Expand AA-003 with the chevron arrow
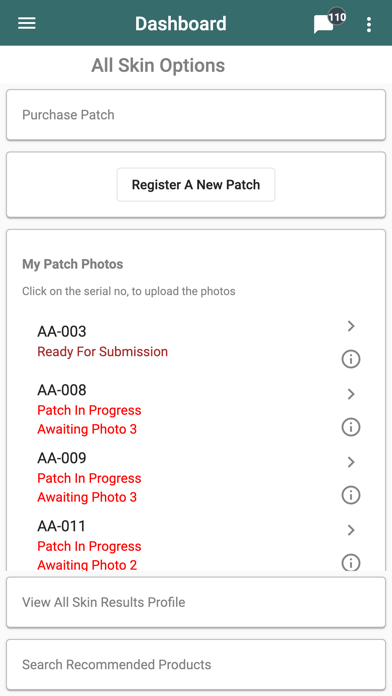Image resolution: width=392 pixels, height=696 pixels. click(351, 326)
